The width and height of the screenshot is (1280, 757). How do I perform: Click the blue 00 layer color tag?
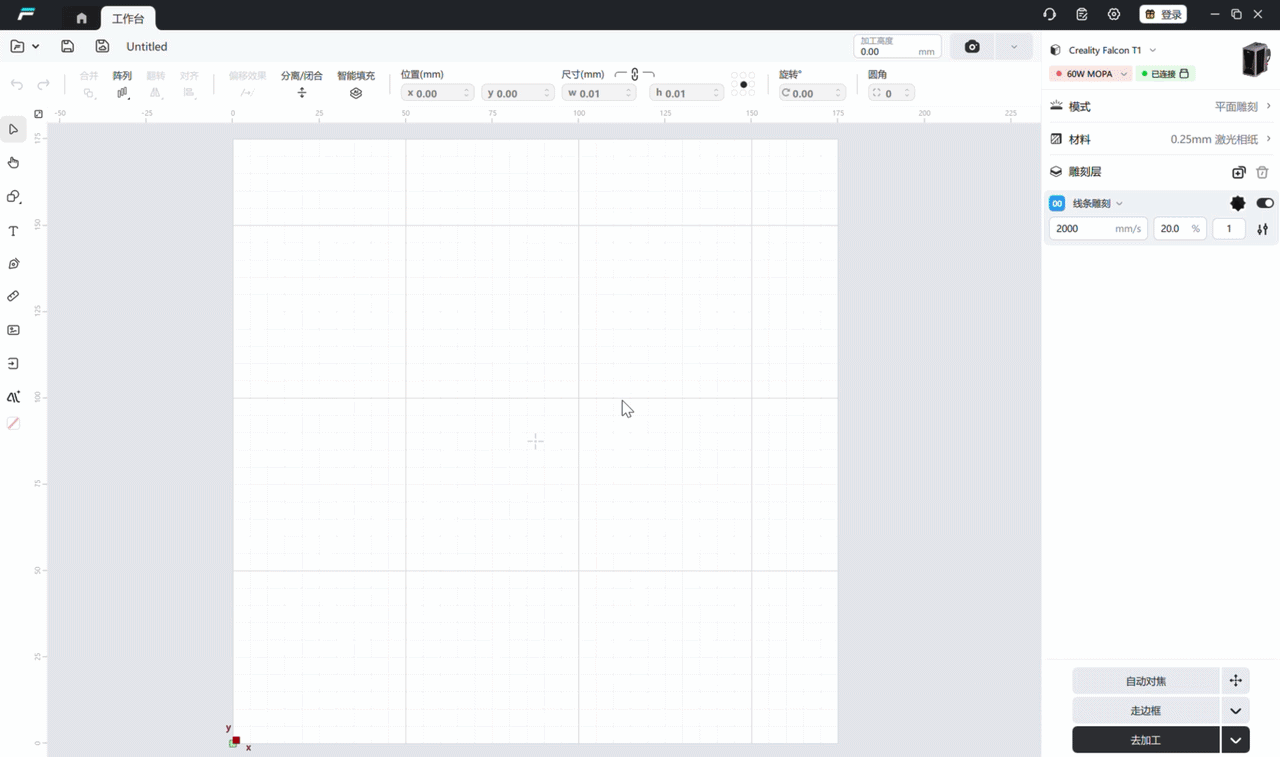1057,203
